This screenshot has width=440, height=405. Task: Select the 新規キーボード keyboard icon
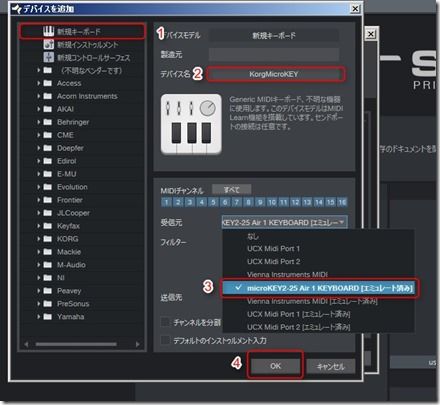click(x=49, y=31)
